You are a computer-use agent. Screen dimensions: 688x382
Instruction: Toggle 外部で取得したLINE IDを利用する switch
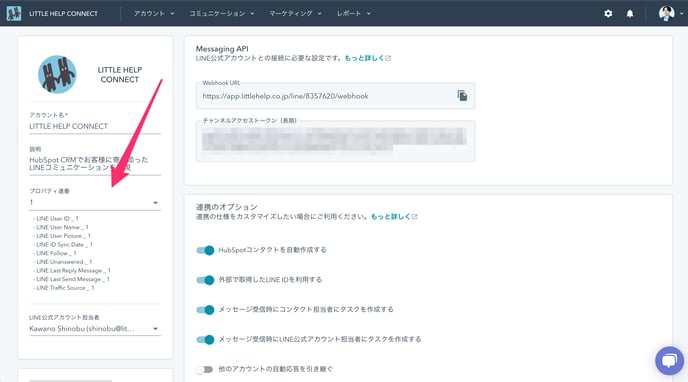(205, 280)
